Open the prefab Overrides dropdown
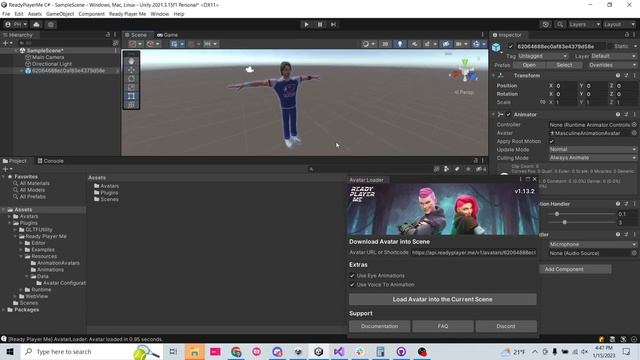 tap(611, 65)
